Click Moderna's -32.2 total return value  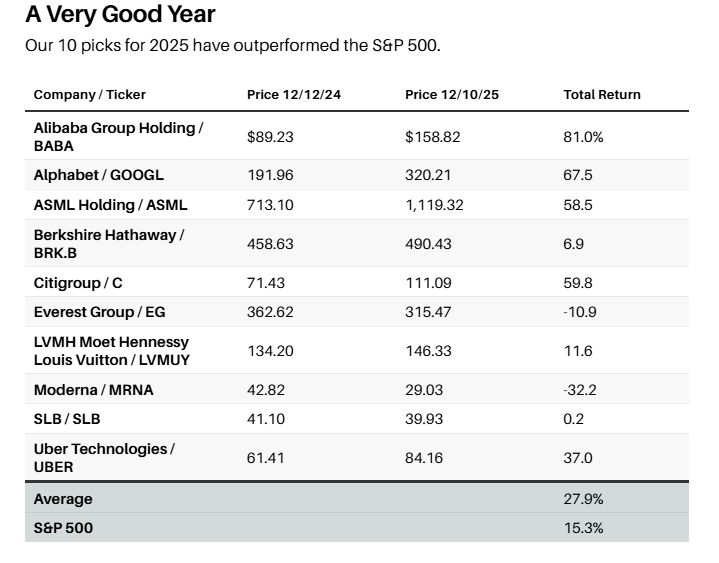(579, 390)
